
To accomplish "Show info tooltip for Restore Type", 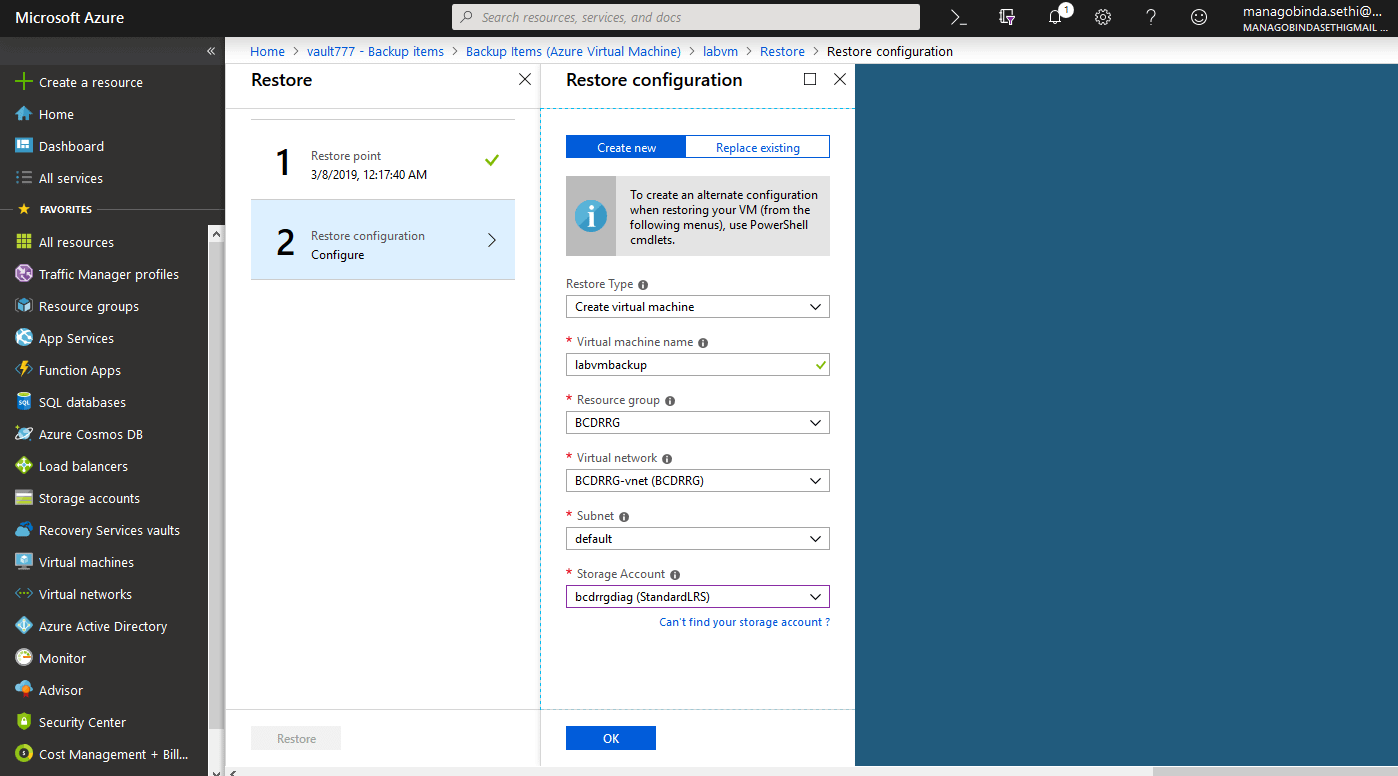I will (643, 285).
